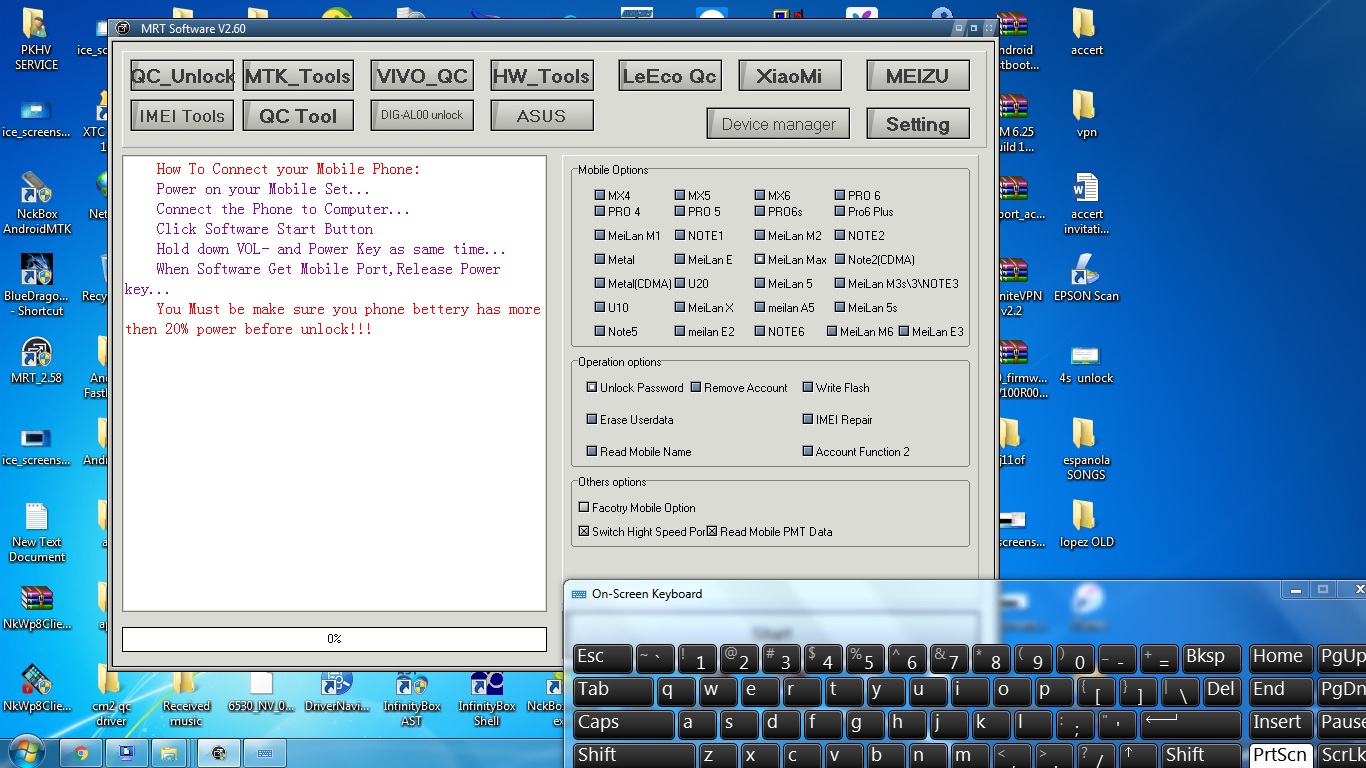The width and height of the screenshot is (1366, 768).
Task: Click DIG-AL00 unlock button
Action: click(422, 116)
